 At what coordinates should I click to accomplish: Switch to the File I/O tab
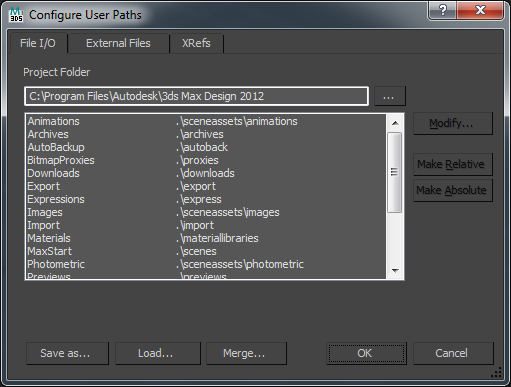coord(38,43)
